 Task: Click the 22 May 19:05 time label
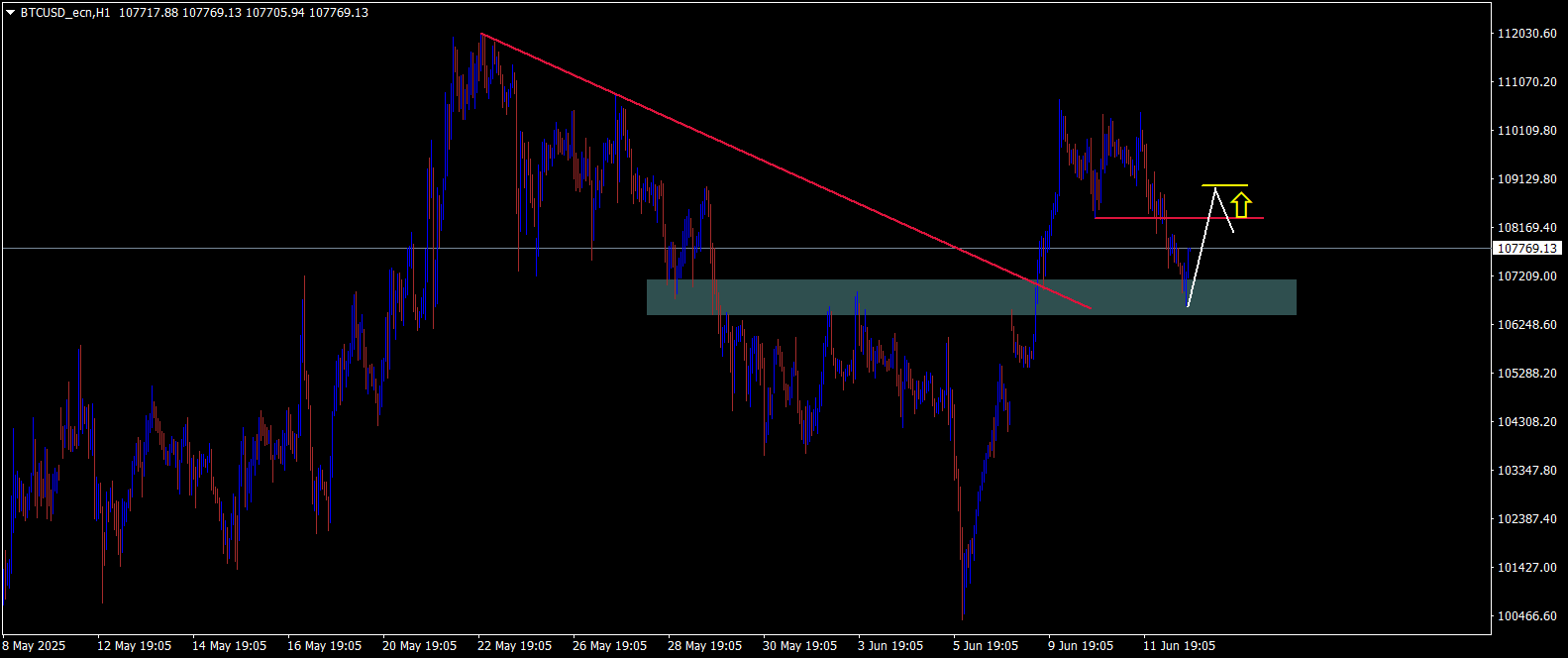point(514,646)
